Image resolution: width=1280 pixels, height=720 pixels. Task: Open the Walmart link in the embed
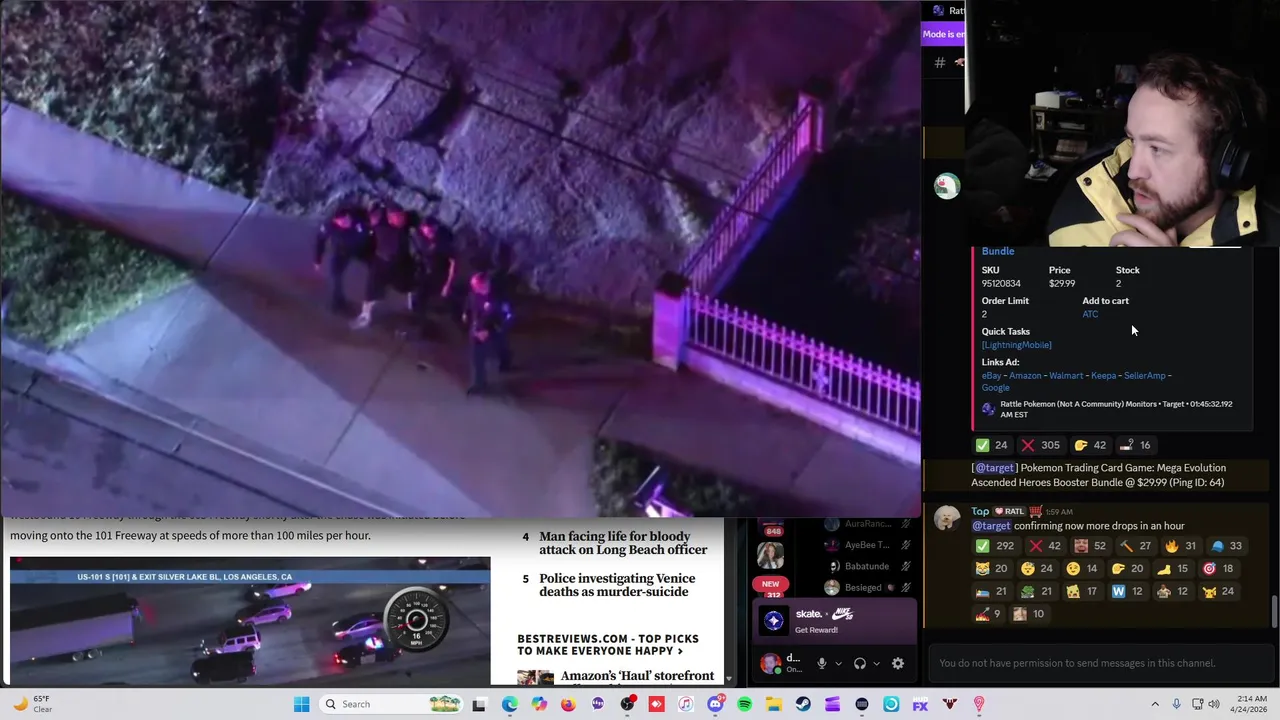coord(1066,376)
